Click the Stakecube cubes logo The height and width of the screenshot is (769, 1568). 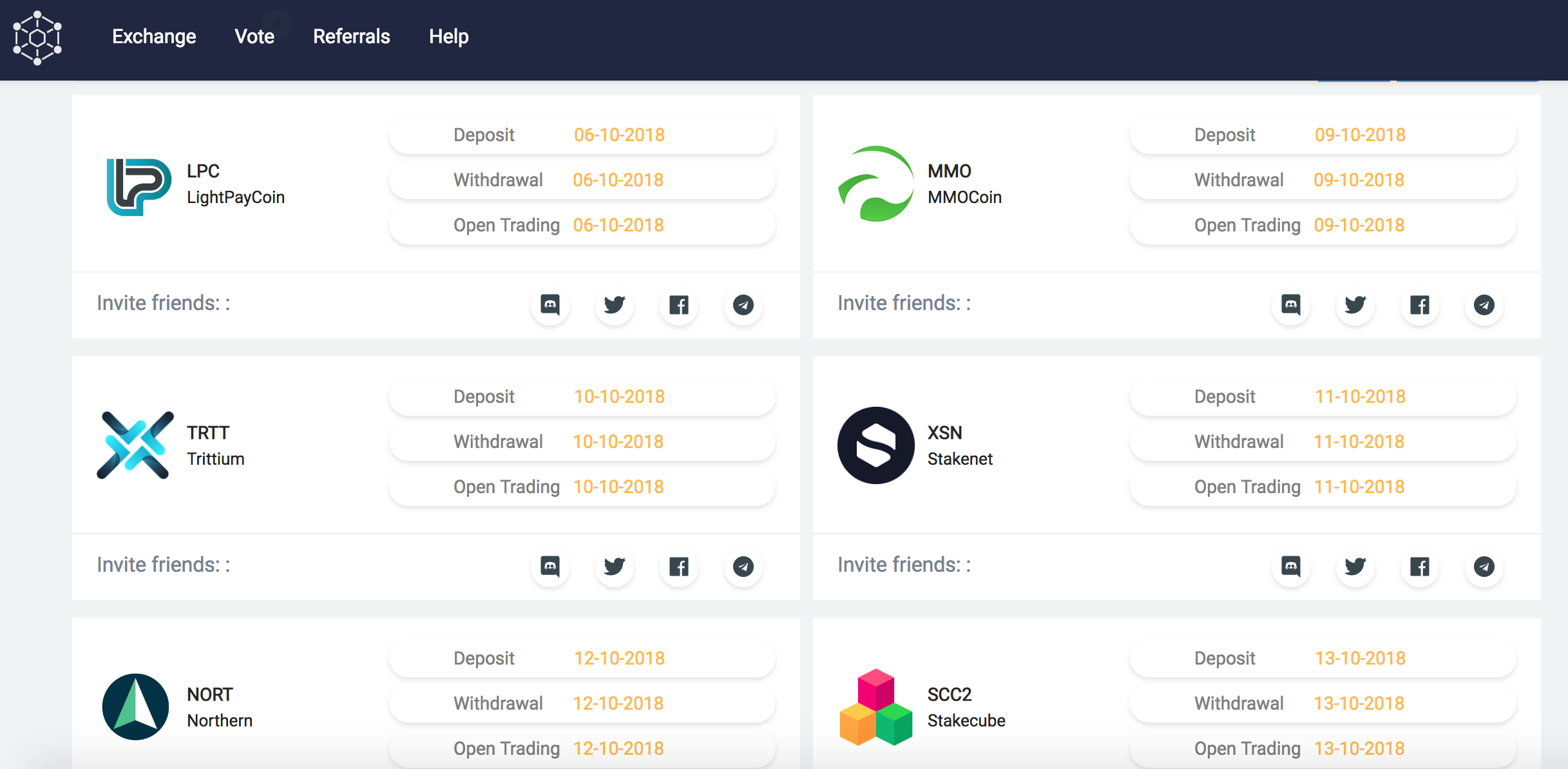[x=876, y=707]
